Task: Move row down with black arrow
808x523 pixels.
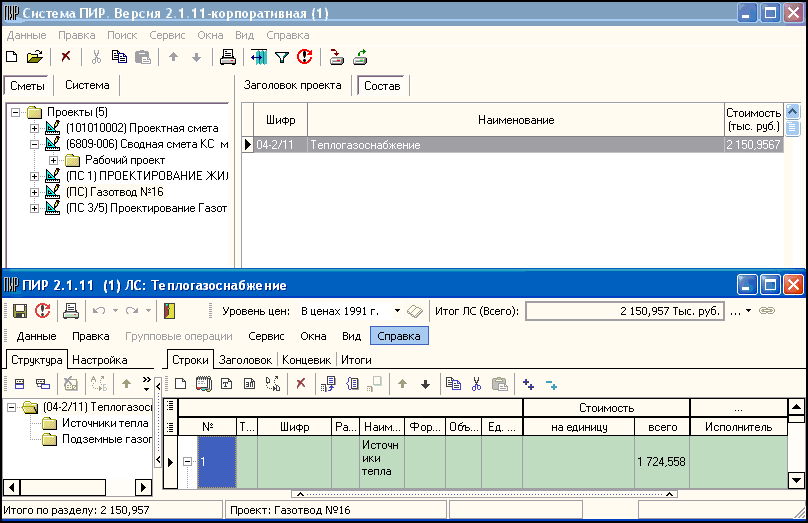Action: point(425,384)
